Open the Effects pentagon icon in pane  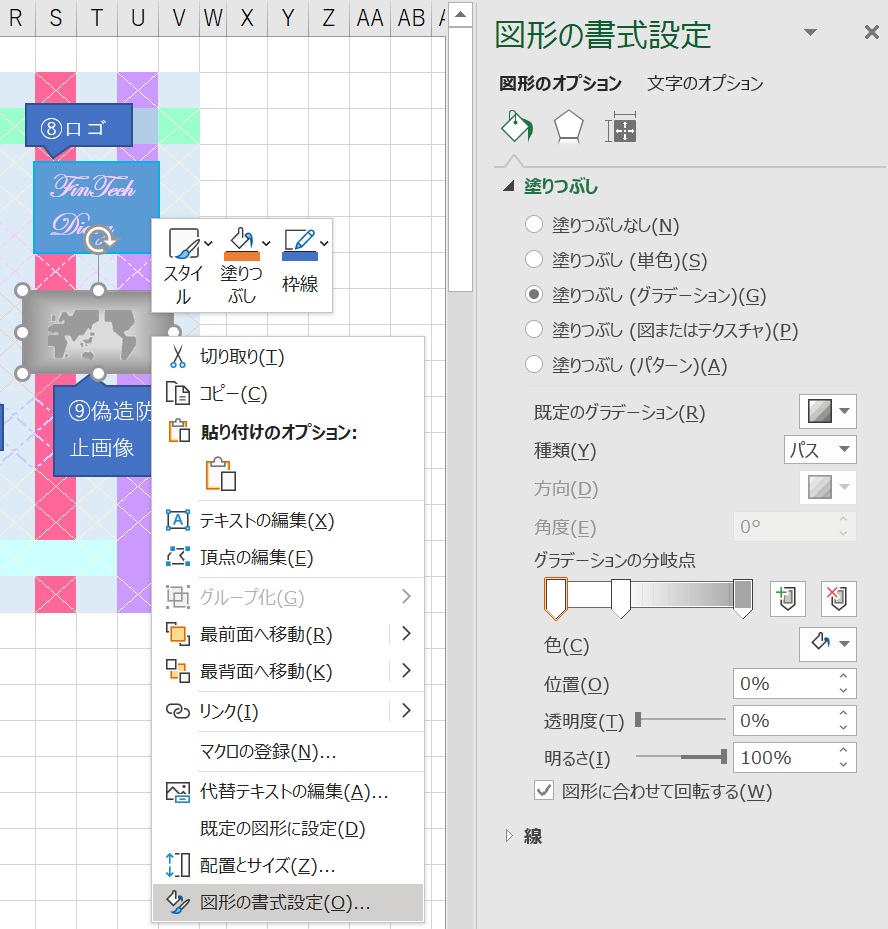click(x=567, y=127)
